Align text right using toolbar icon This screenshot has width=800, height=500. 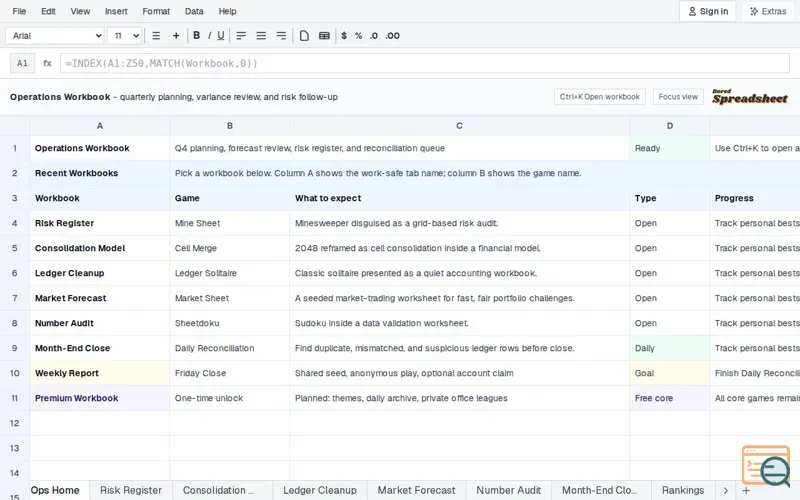click(281, 36)
